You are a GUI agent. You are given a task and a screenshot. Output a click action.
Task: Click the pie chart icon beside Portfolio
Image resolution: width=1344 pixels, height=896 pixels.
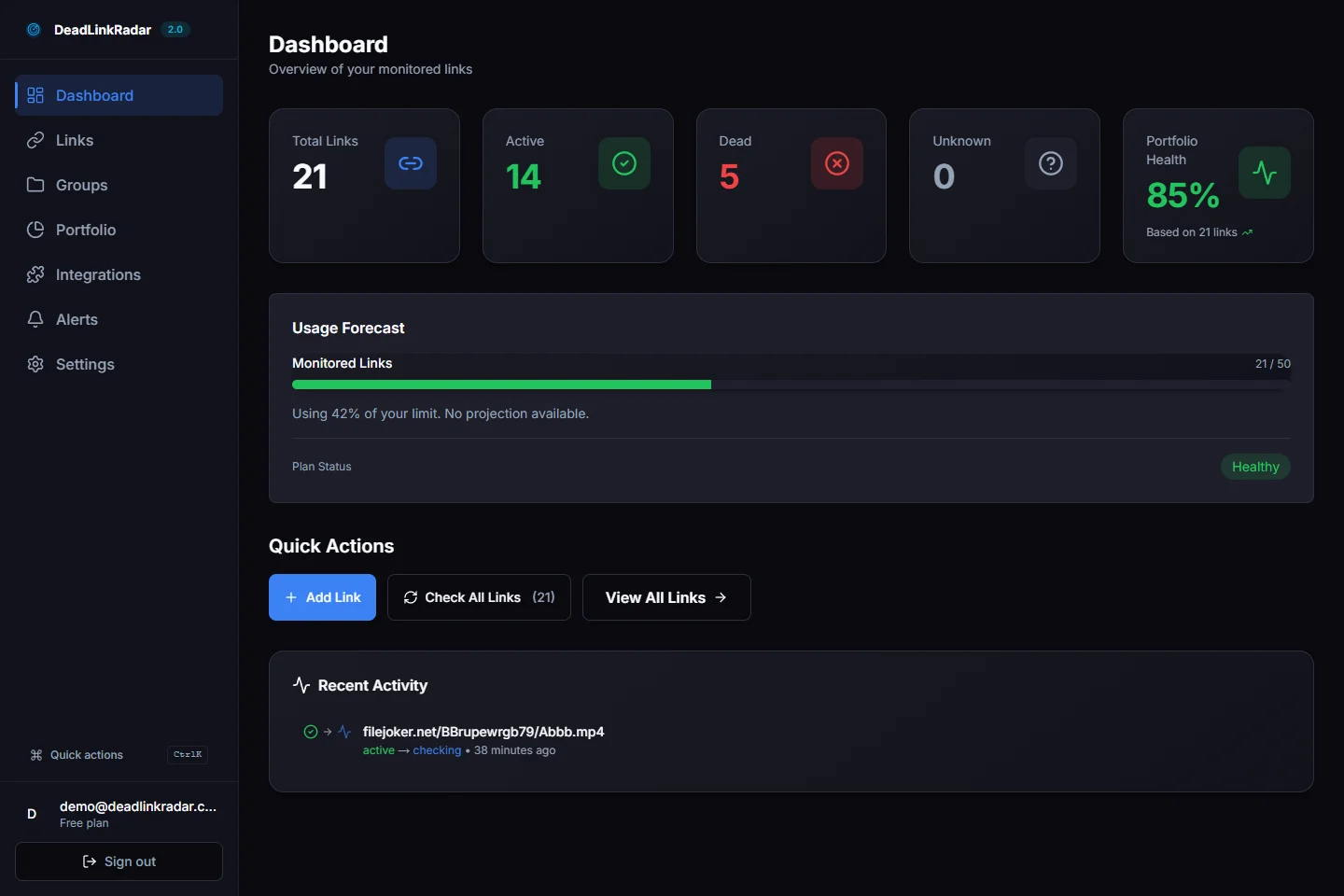[x=35, y=230]
